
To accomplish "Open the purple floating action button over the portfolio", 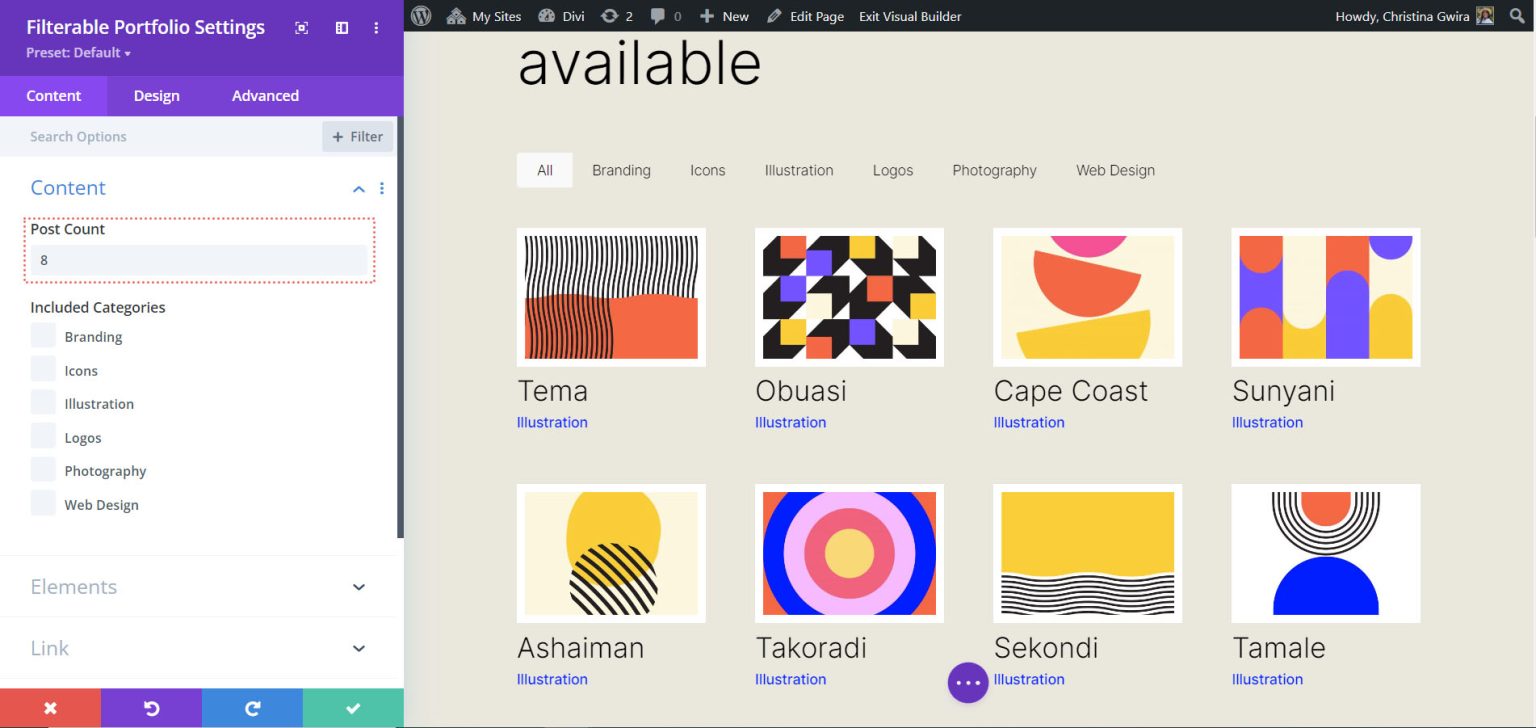I will [967, 682].
